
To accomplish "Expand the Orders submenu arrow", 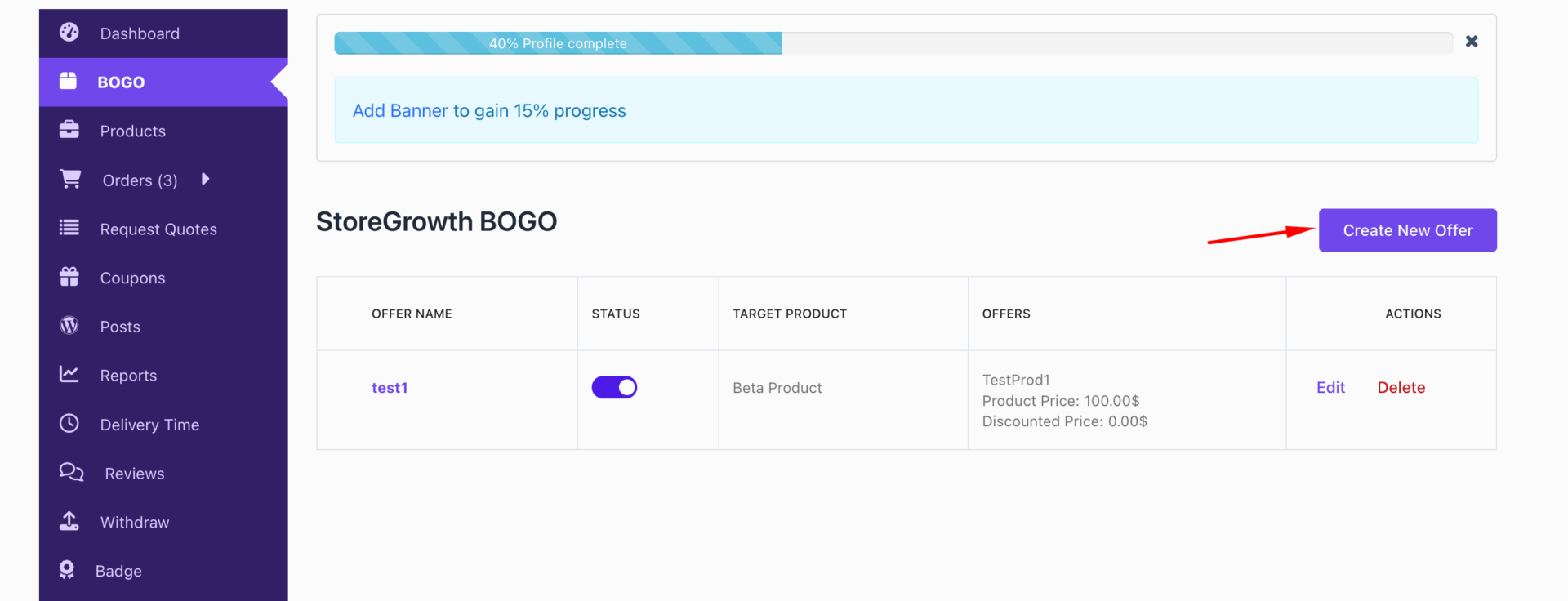I will pos(206,179).
